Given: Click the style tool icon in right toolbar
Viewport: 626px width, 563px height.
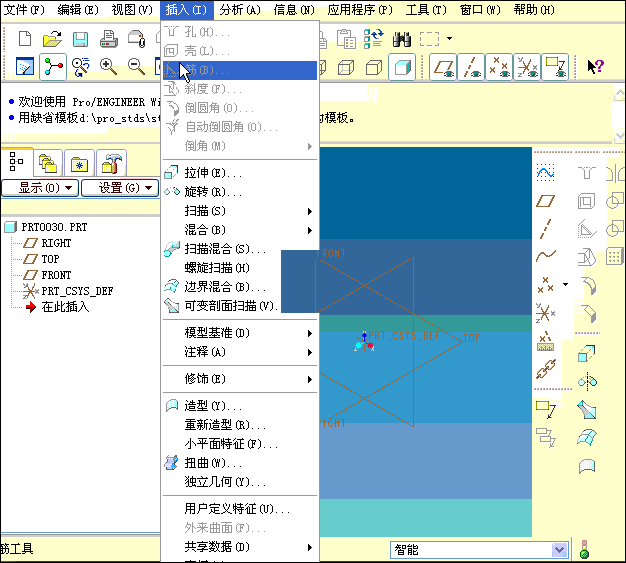Looking at the screenshot, I should (x=587, y=466).
